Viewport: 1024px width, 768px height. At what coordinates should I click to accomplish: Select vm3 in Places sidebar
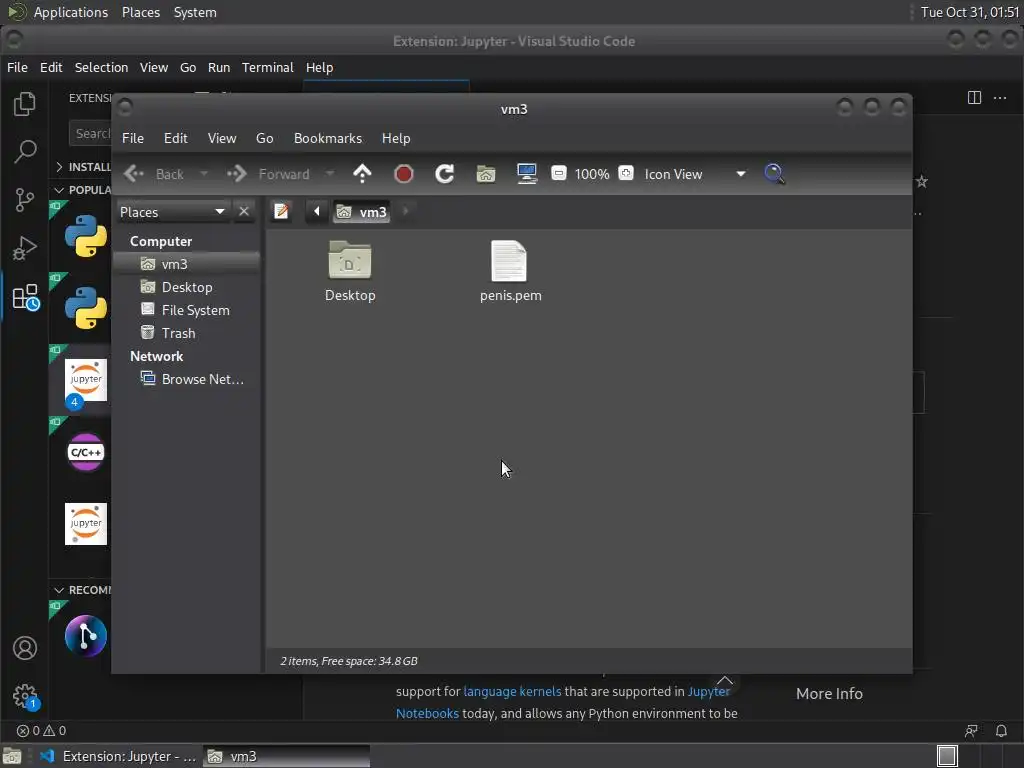(x=187, y=264)
